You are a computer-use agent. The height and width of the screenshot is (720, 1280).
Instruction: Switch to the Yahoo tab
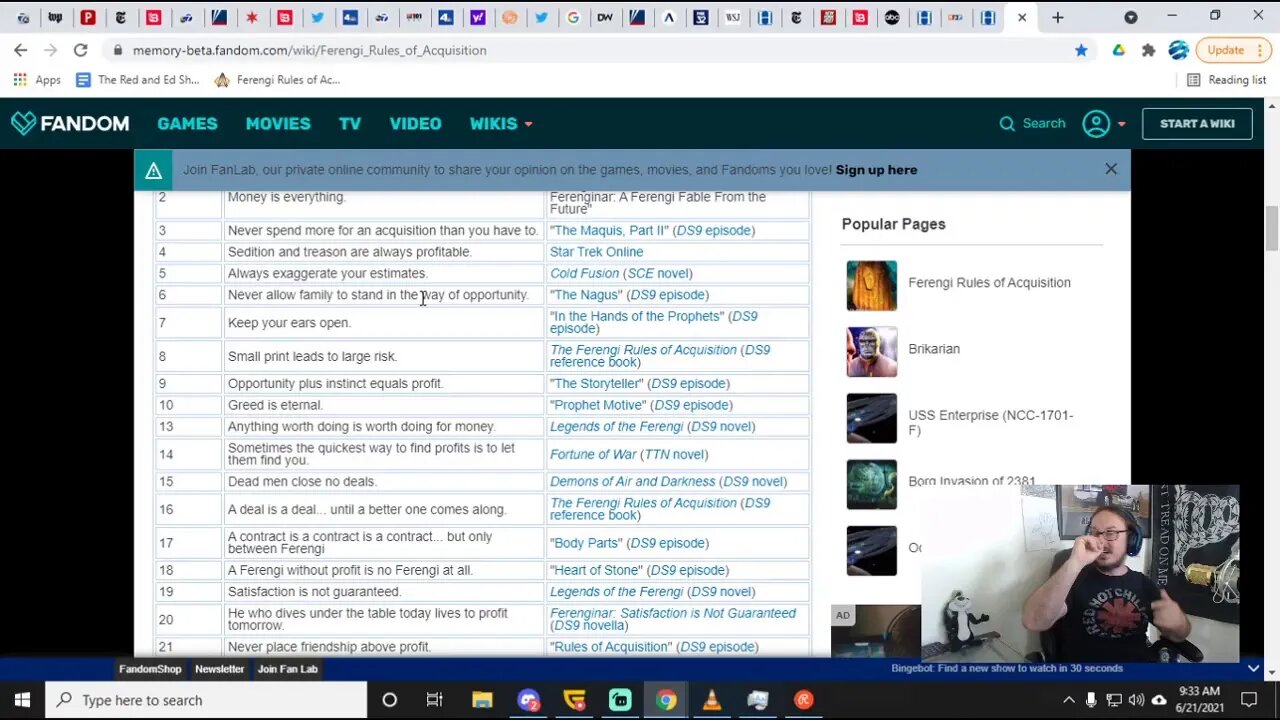click(477, 17)
